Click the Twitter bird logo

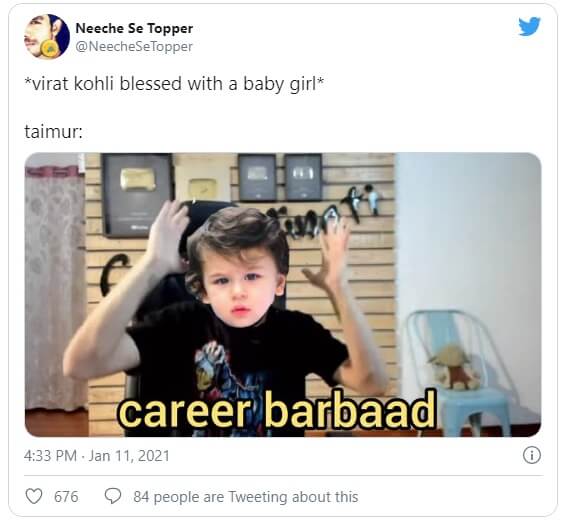(529, 26)
